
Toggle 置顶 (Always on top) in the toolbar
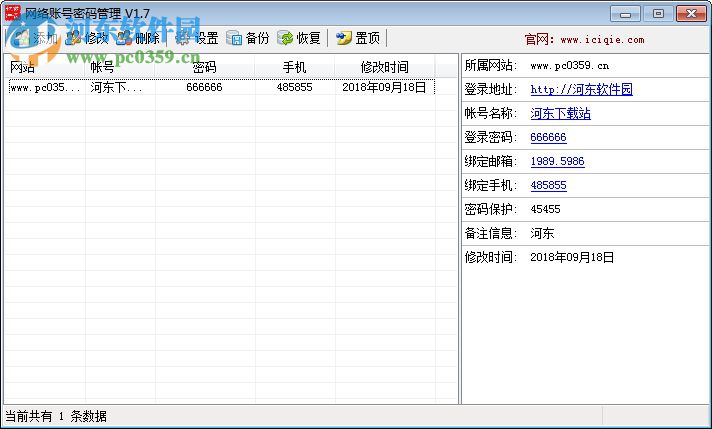point(358,38)
